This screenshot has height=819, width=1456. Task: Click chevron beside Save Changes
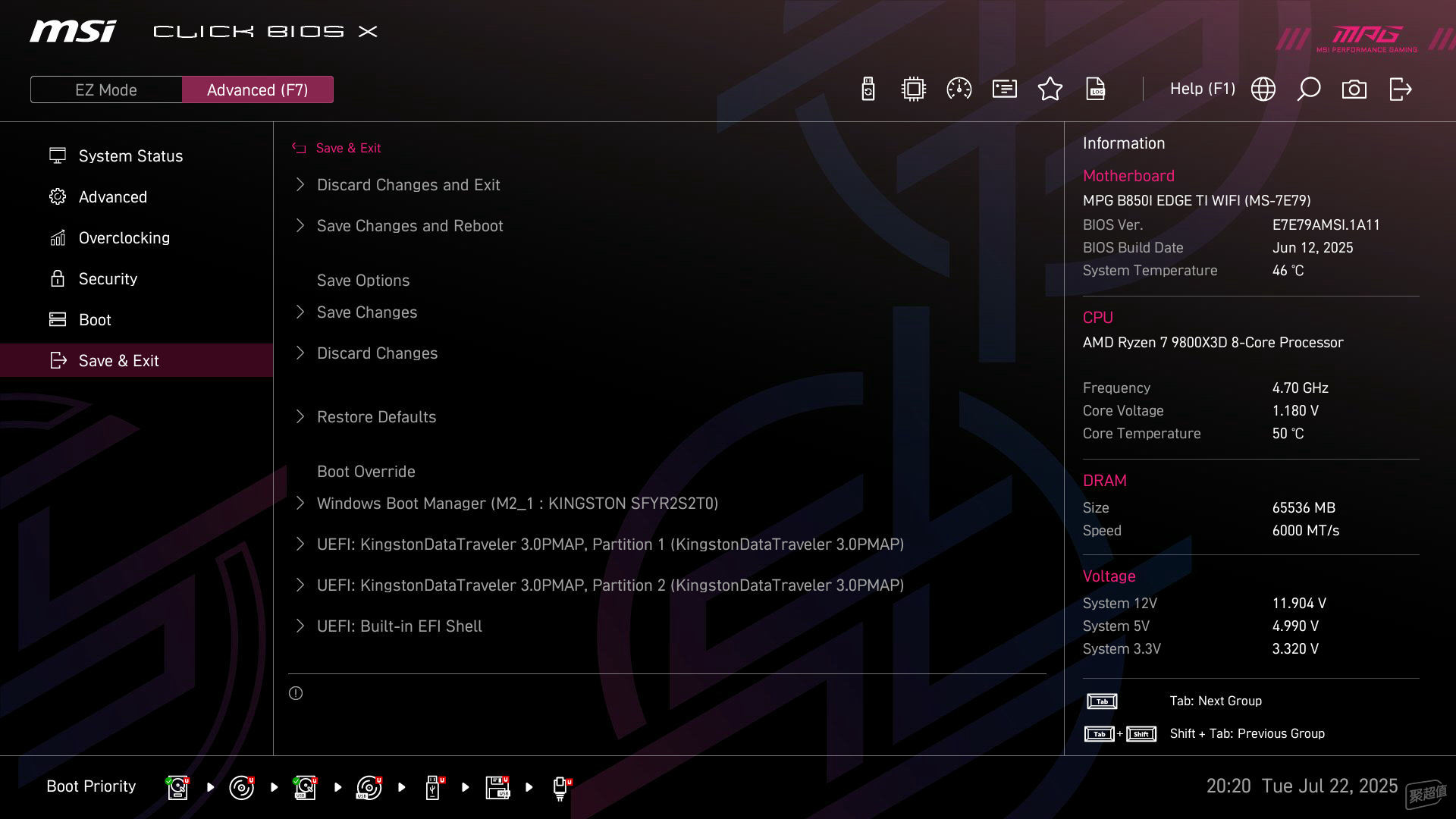pyautogui.click(x=300, y=312)
